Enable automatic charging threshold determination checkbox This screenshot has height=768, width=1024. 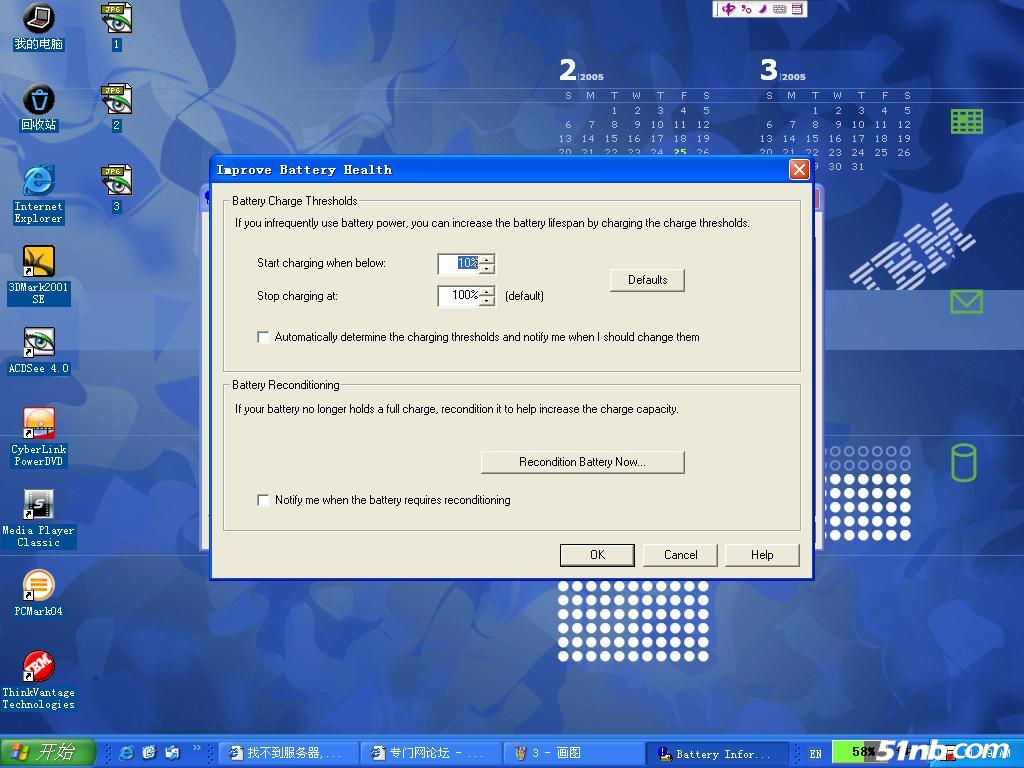[264, 338]
